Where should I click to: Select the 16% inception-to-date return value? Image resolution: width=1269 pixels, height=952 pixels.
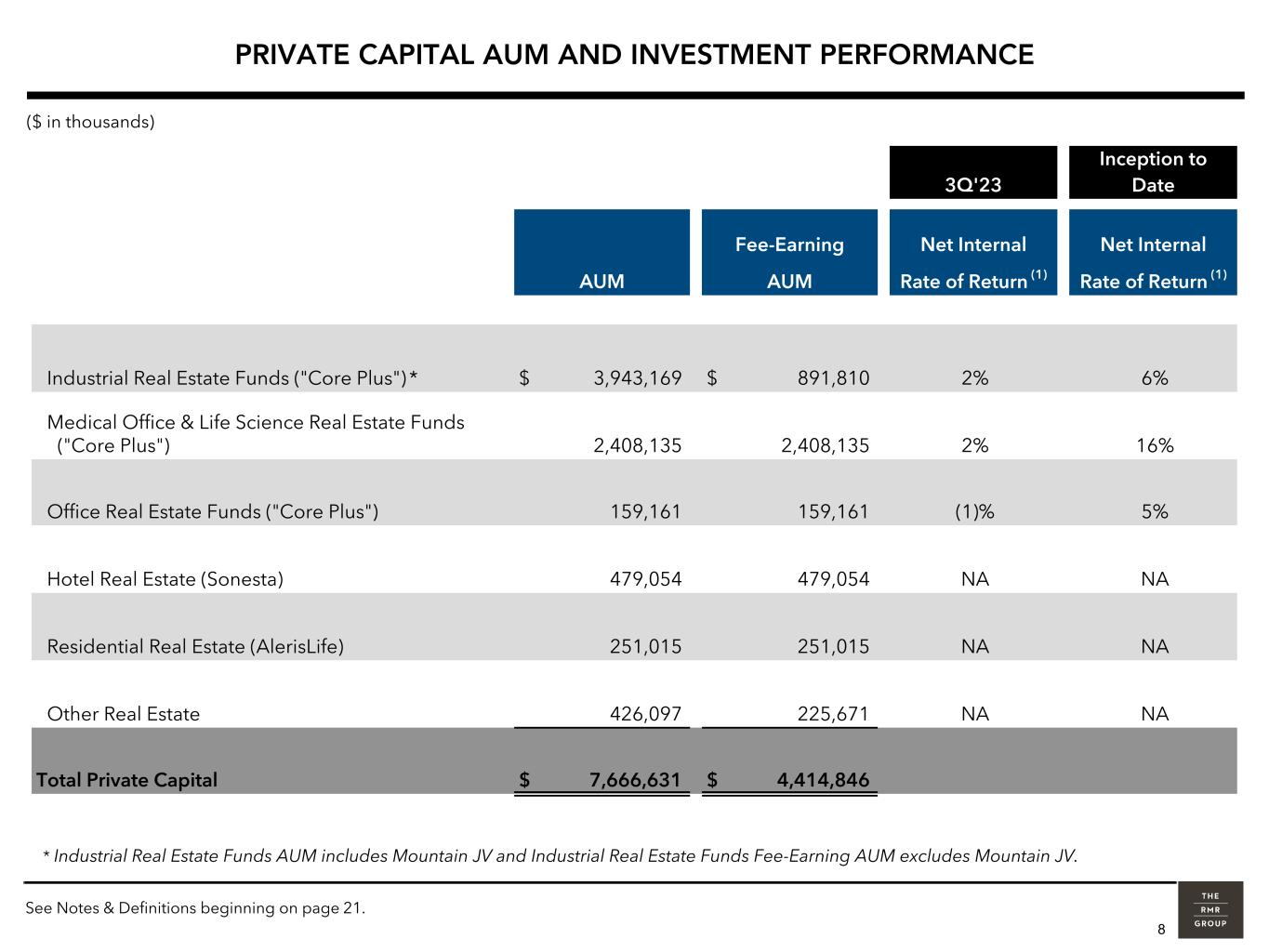[x=1155, y=445]
